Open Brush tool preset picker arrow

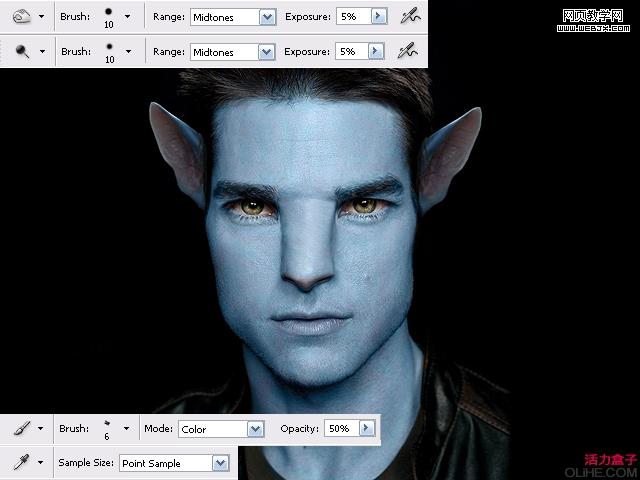40,429
